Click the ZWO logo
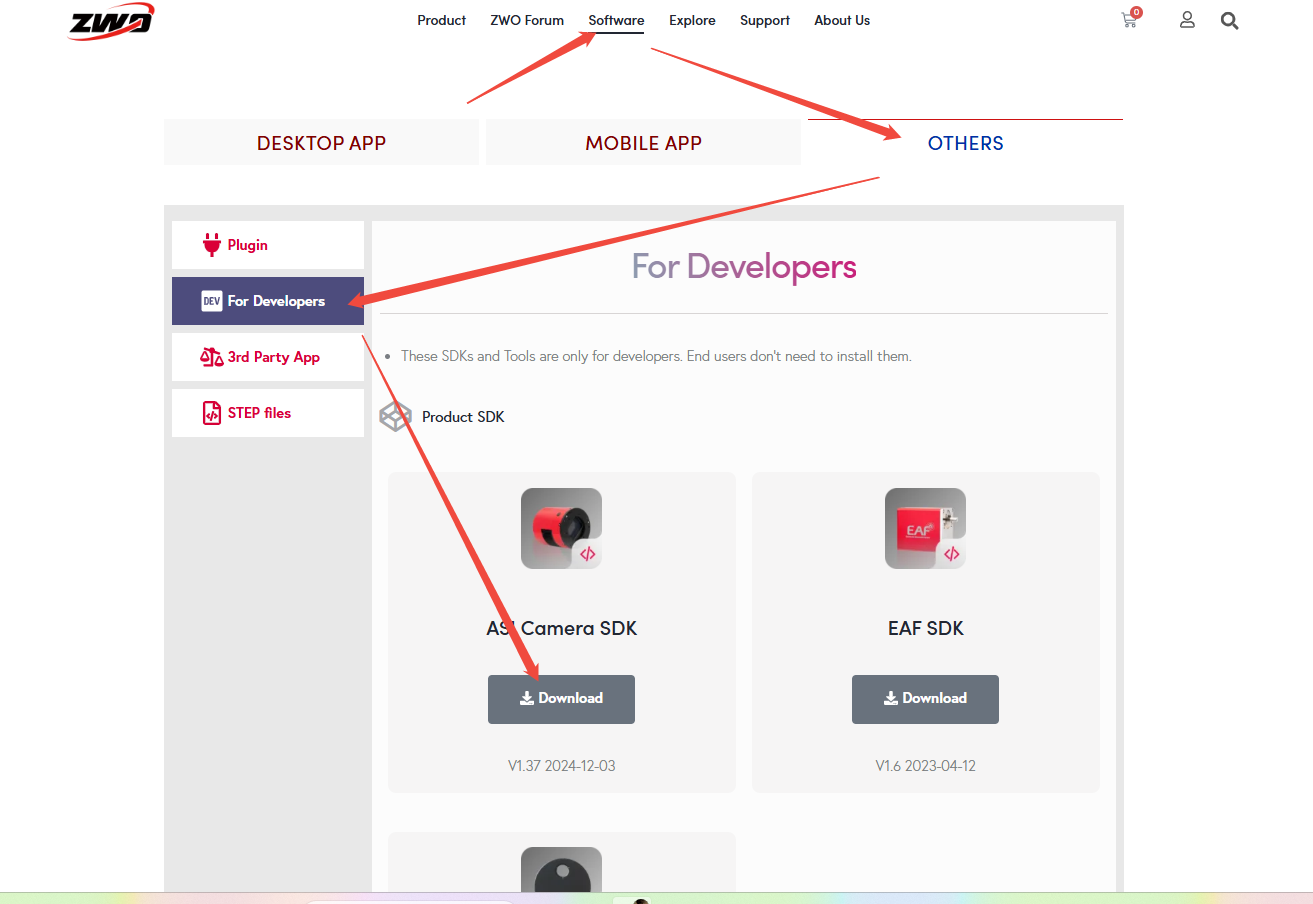1313x904 pixels. click(111, 22)
